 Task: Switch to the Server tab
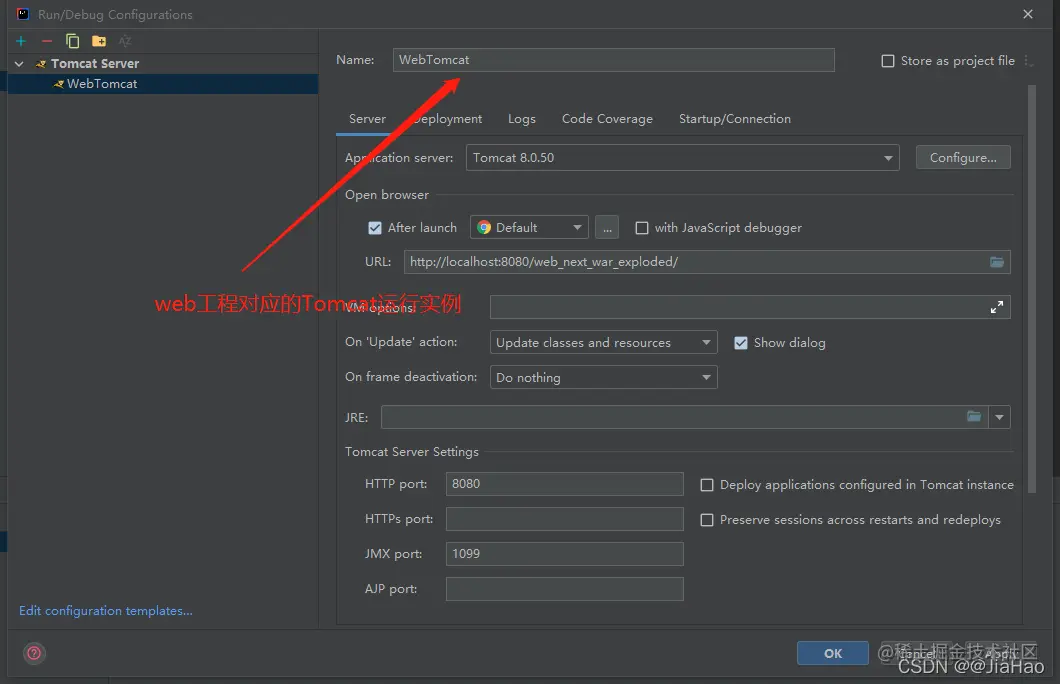tap(367, 118)
